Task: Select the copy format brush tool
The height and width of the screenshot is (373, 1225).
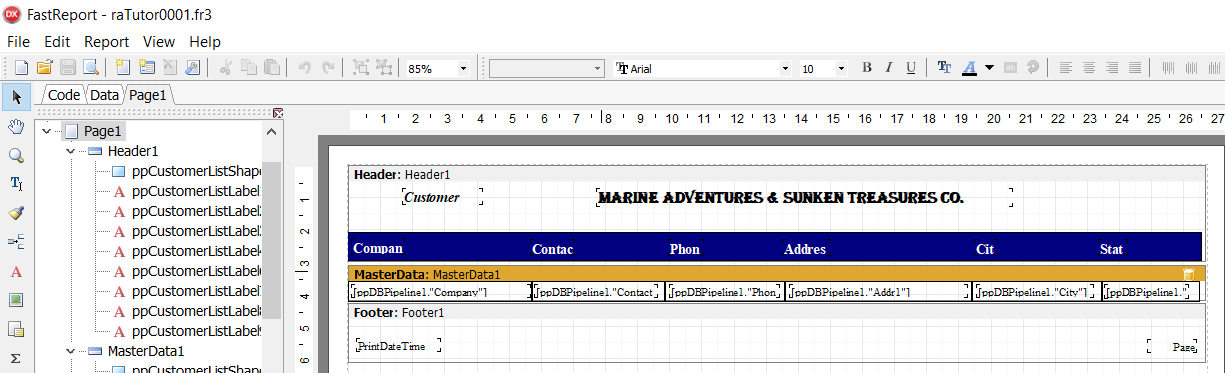Action: point(16,213)
